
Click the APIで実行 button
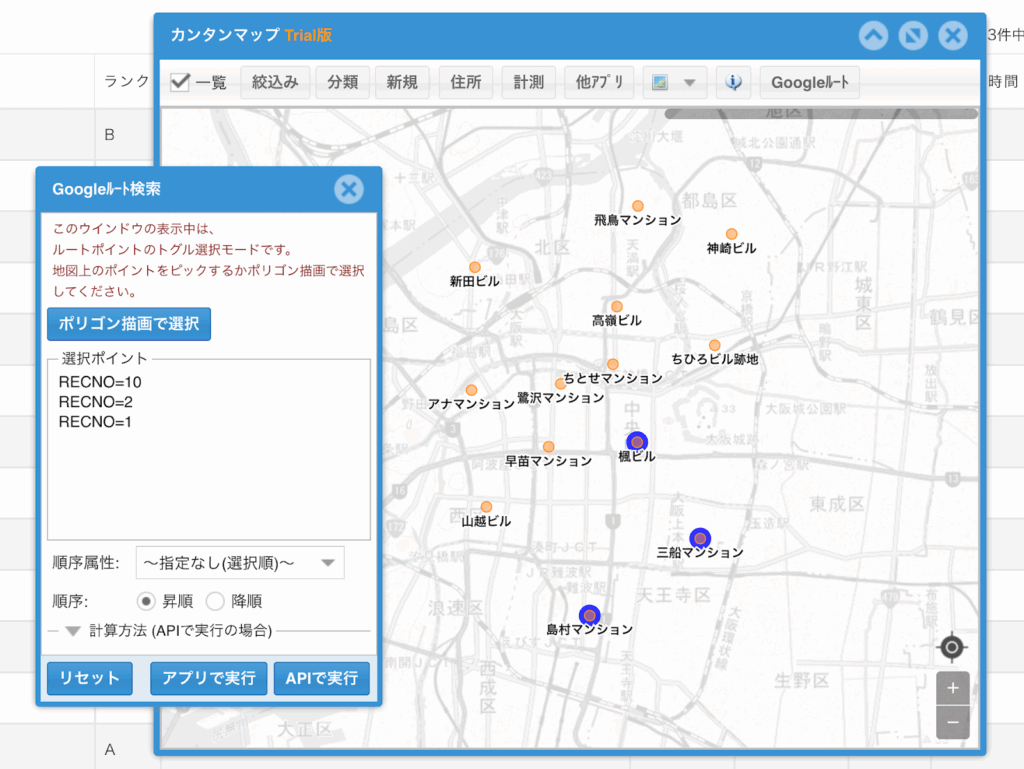pyautogui.click(x=321, y=678)
